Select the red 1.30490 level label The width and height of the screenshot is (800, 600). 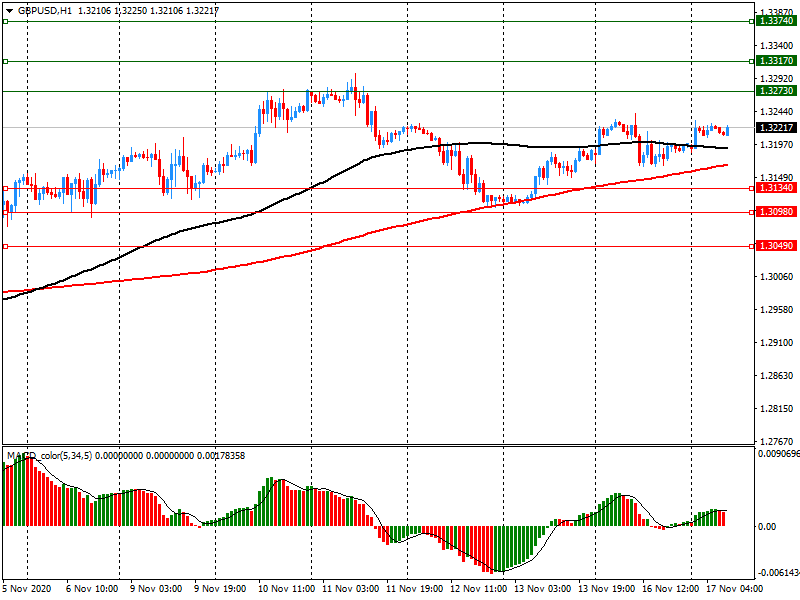pos(775,246)
